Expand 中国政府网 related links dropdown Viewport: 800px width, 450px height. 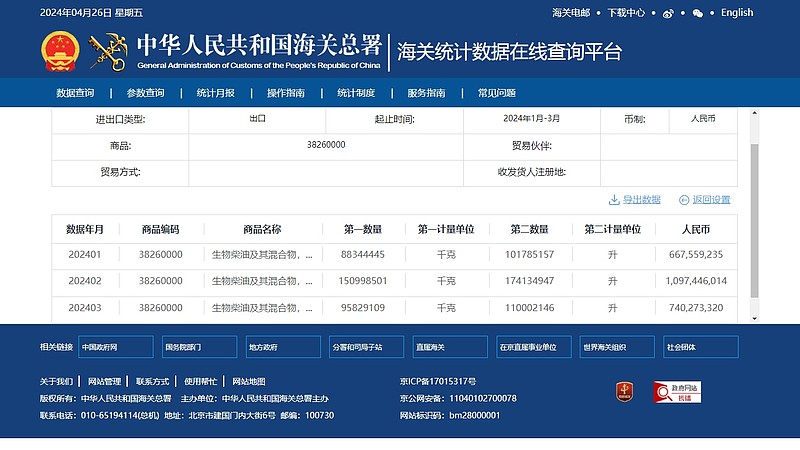116,347
